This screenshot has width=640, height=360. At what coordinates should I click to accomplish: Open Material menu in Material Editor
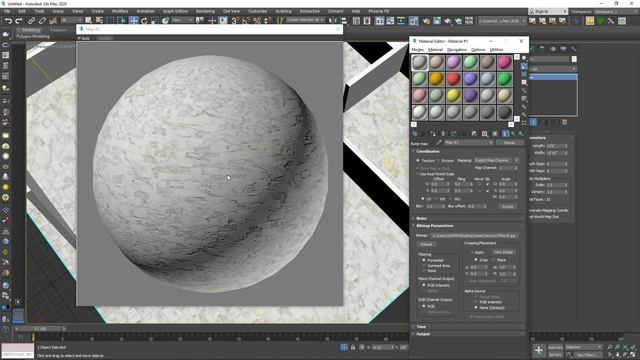point(435,49)
